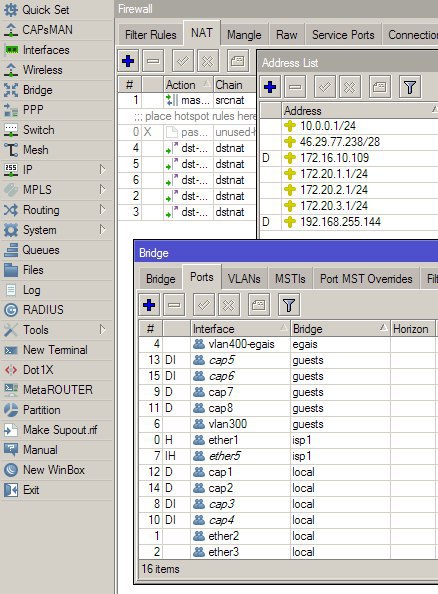Open Mesh in the sidebar
The height and width of the screenshot is (594, 438).
(57, 150)
